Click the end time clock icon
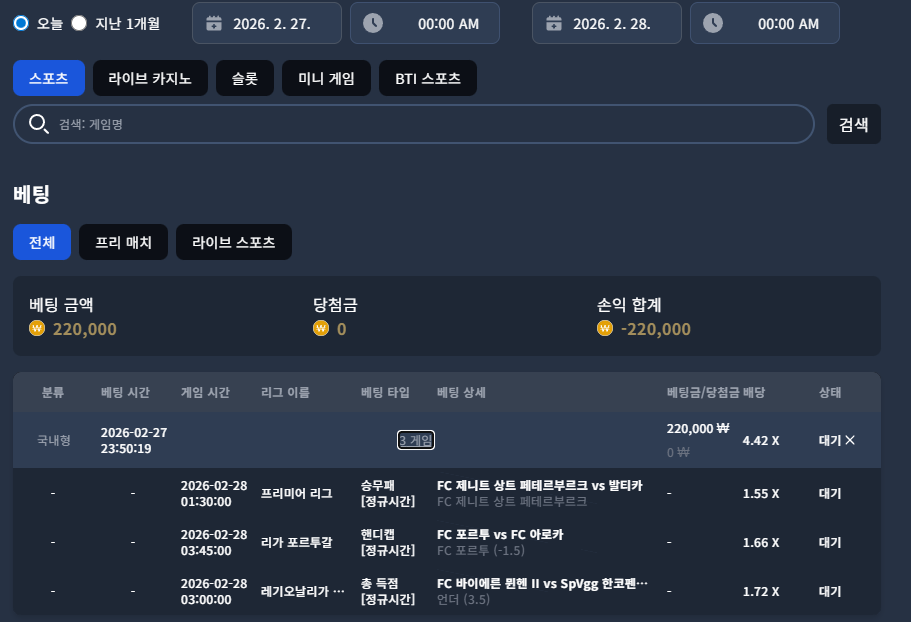Screen dimensions: 911x622 pyautogui.click(x=712, y=23)
